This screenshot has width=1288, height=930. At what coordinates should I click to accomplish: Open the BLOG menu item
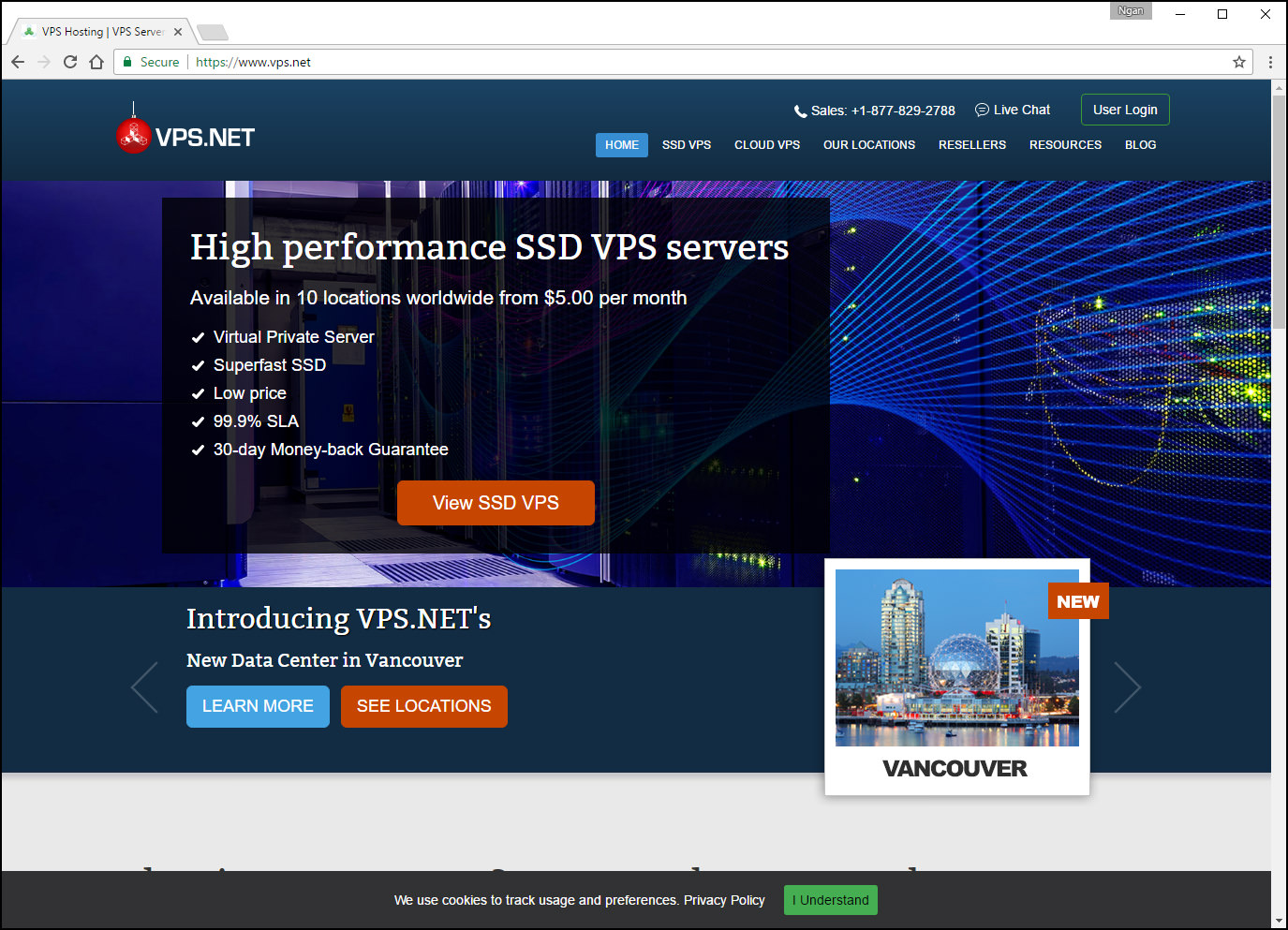point(1140,145)
